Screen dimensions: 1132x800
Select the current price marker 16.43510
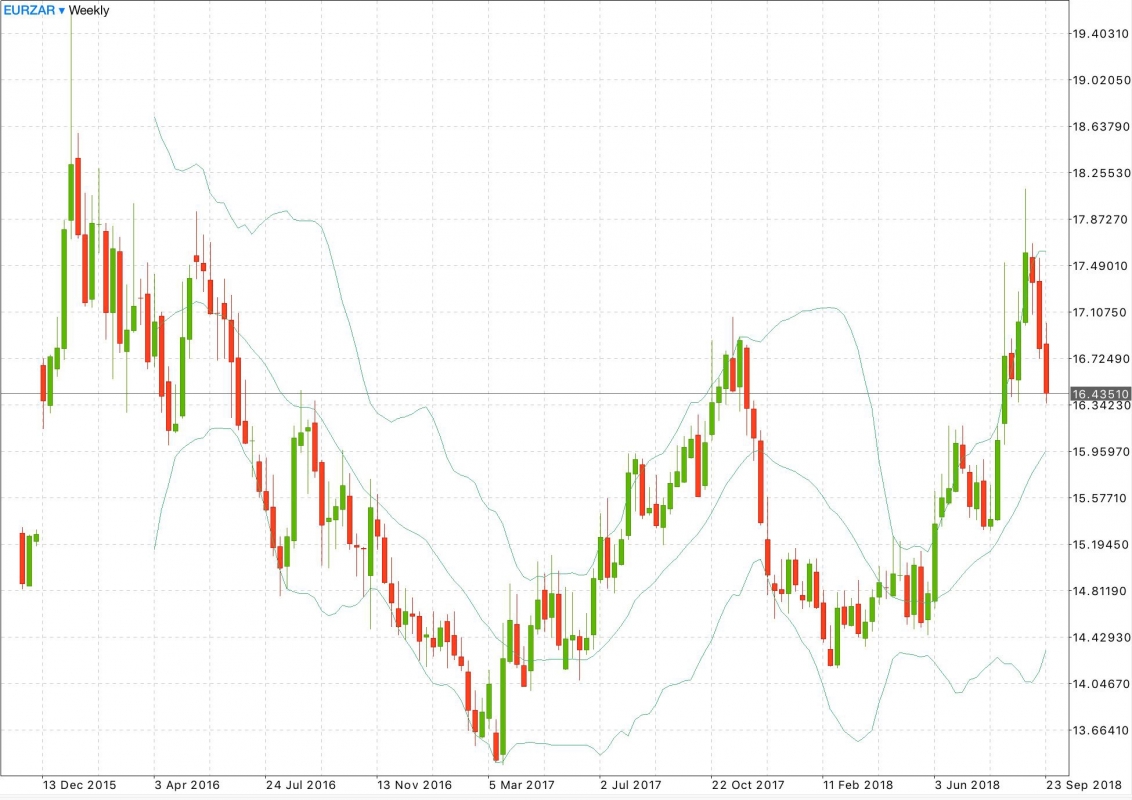pyautogui.click(x=1100, y=394)
